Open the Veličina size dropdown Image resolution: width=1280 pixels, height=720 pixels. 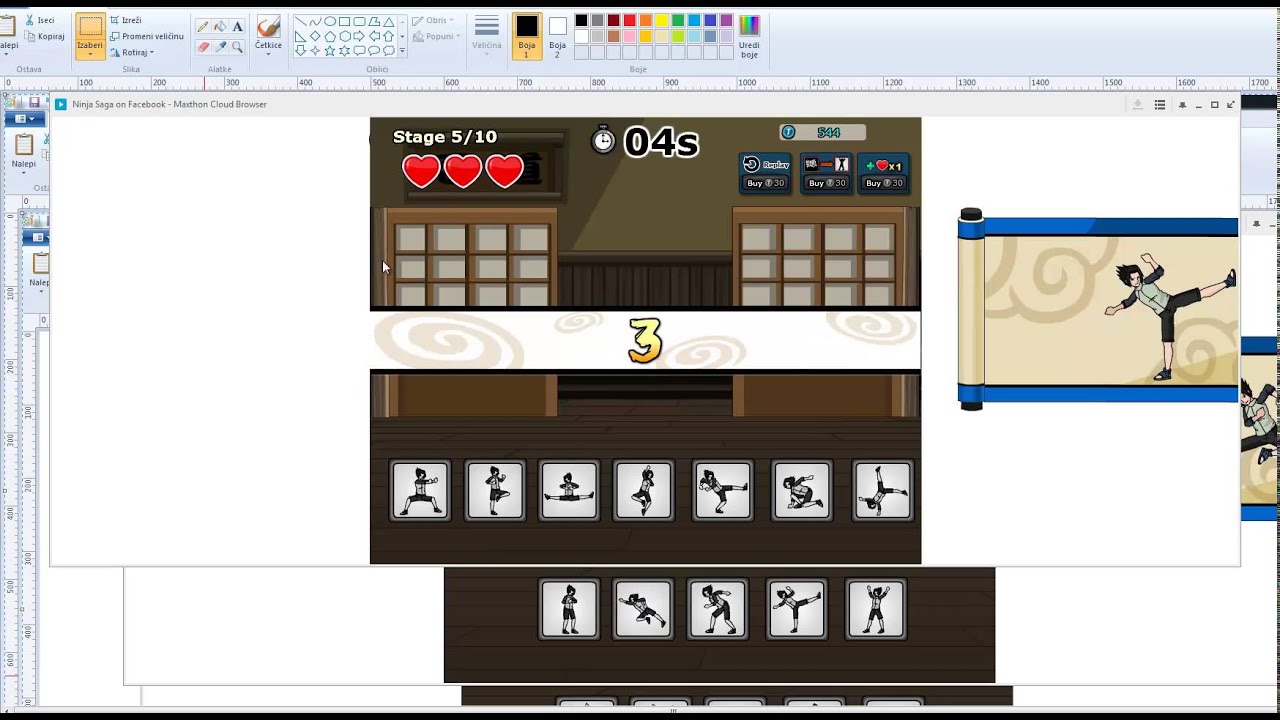(x=487, y=34)
